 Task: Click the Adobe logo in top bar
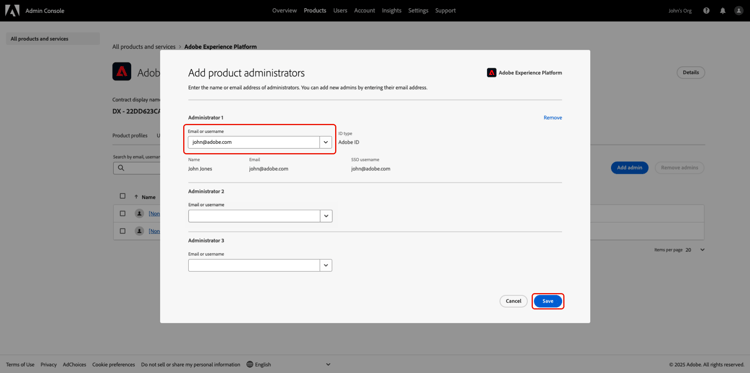[12, 11]
